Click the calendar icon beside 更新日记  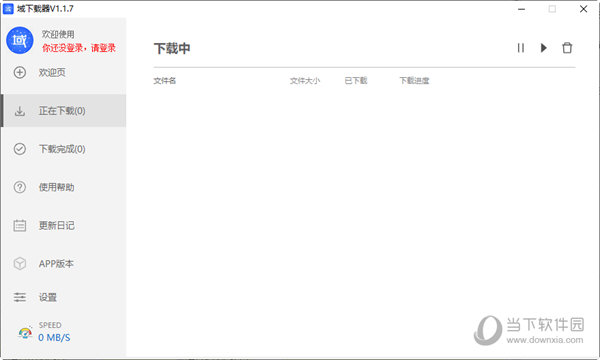point(20,225)
